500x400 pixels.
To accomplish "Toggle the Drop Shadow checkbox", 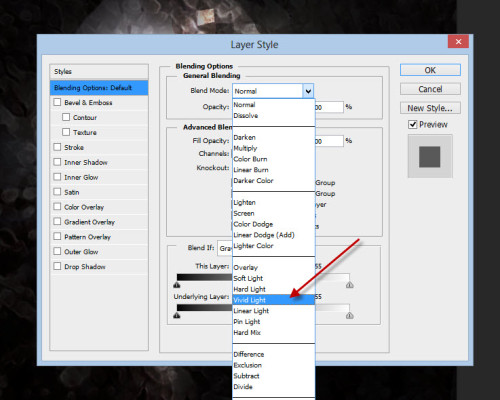I will 57,266.
